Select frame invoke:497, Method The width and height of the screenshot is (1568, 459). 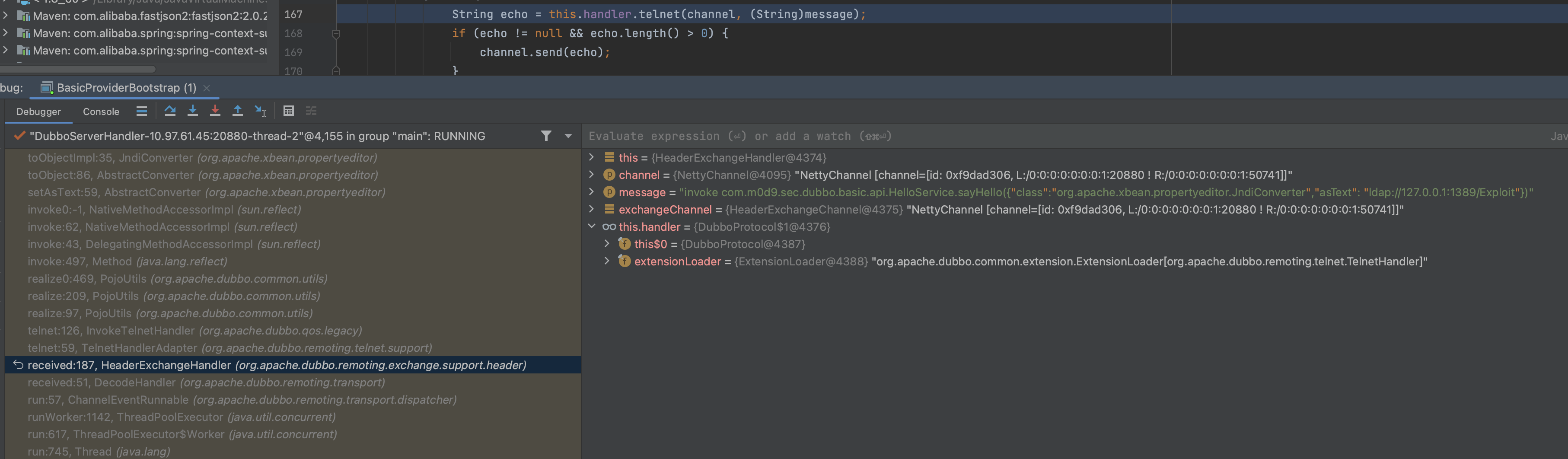(x=293, y=261)
